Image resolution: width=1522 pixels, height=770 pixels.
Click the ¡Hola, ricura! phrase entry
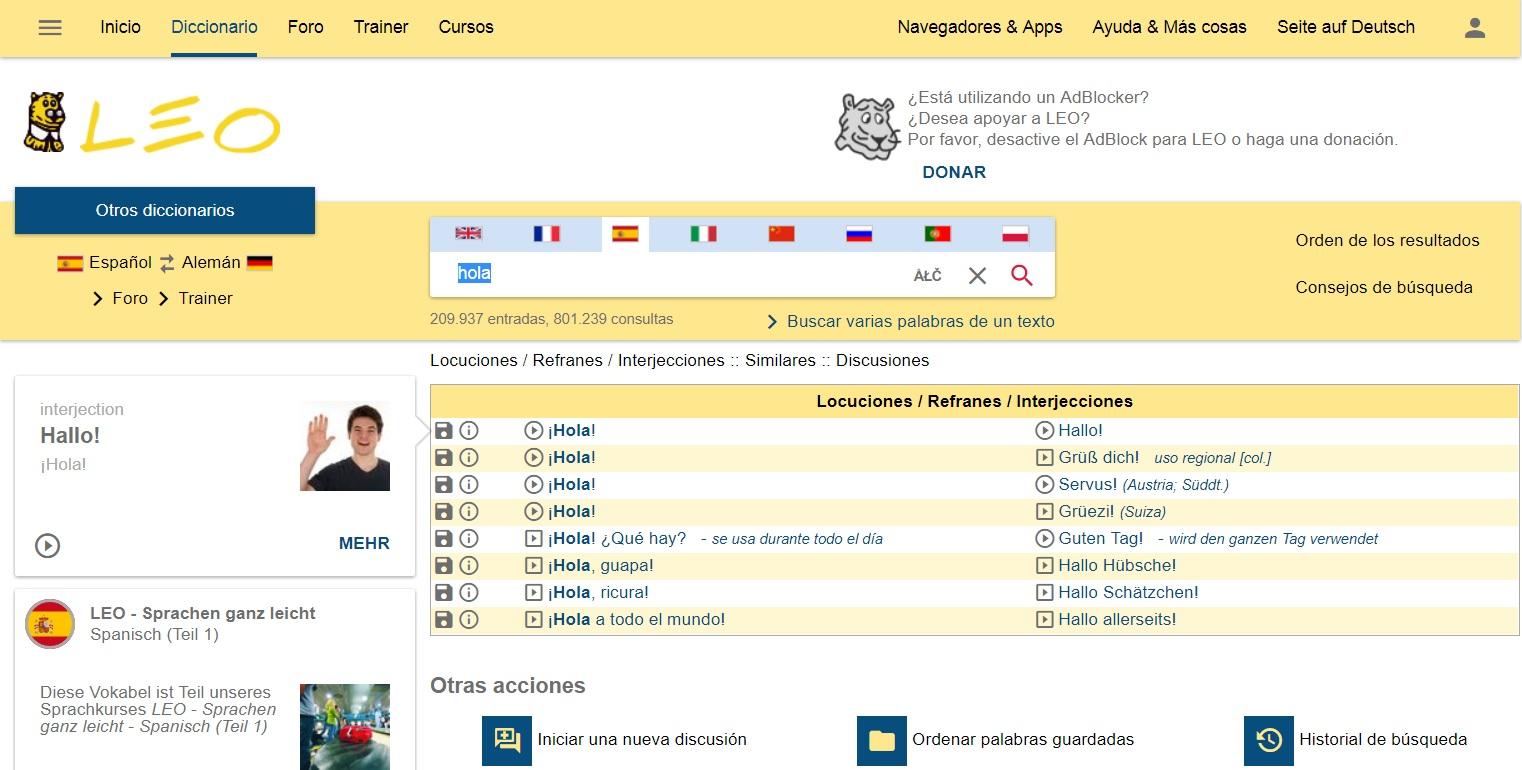tap(598, 593)
